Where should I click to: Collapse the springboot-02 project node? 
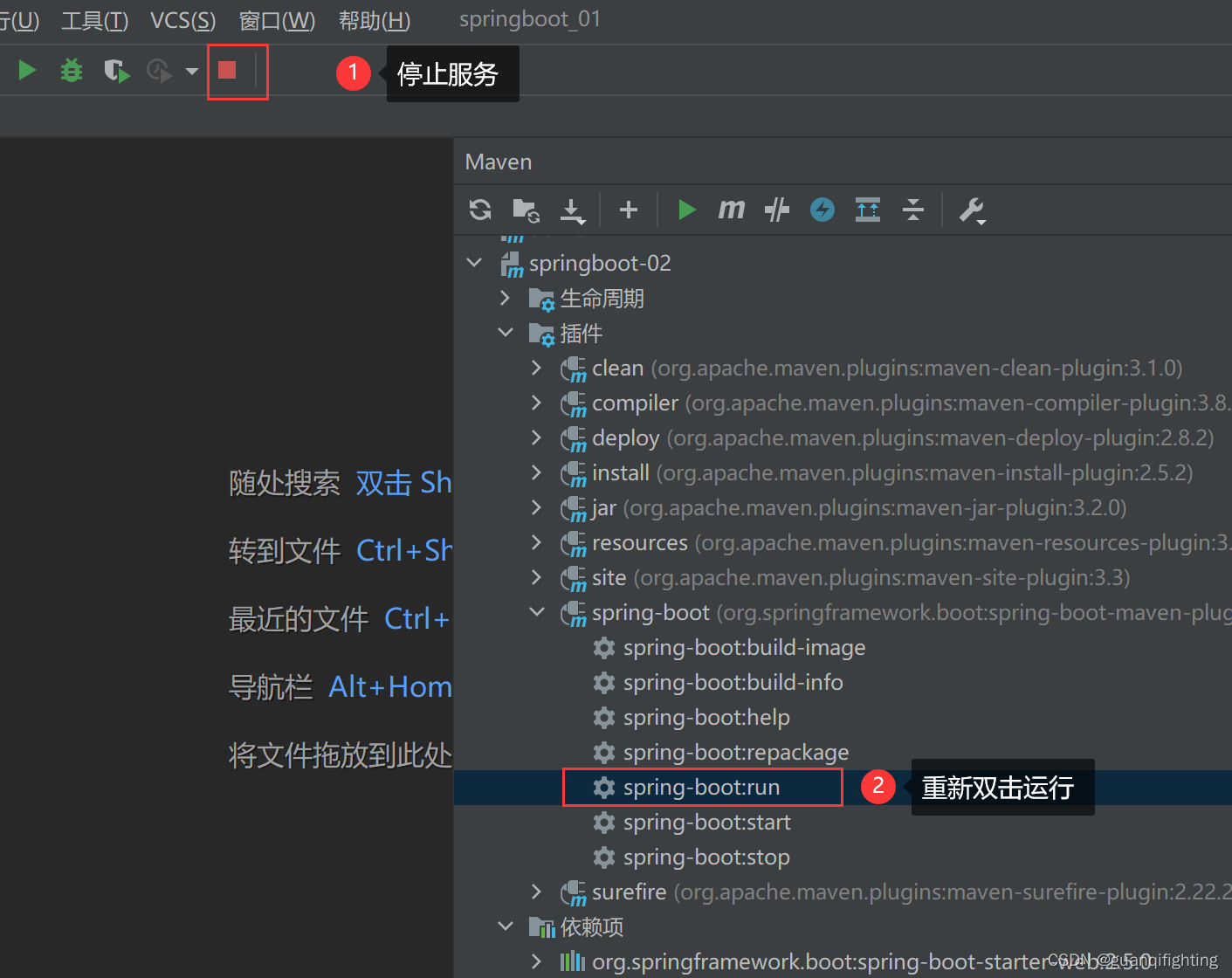473,262
